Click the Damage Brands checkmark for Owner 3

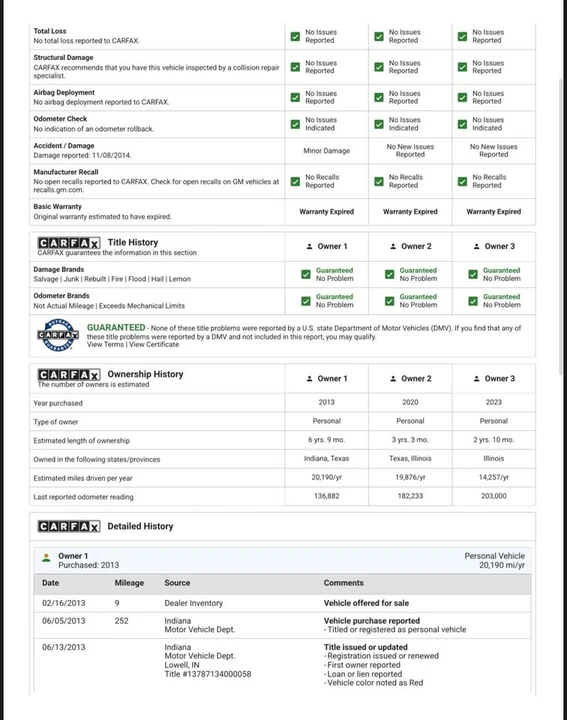coord(473,275)
